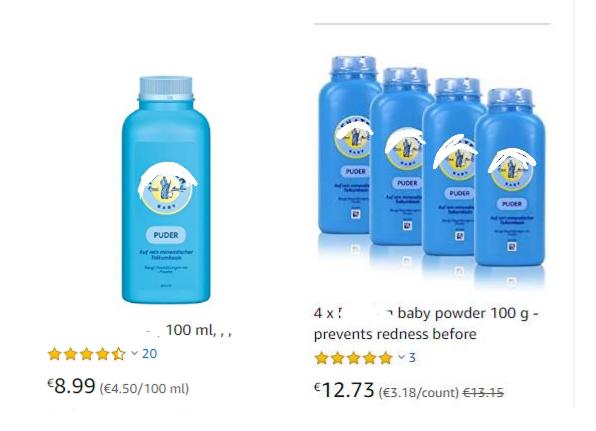Open the 3 reviews count link
596x431 pixels.
412,358
